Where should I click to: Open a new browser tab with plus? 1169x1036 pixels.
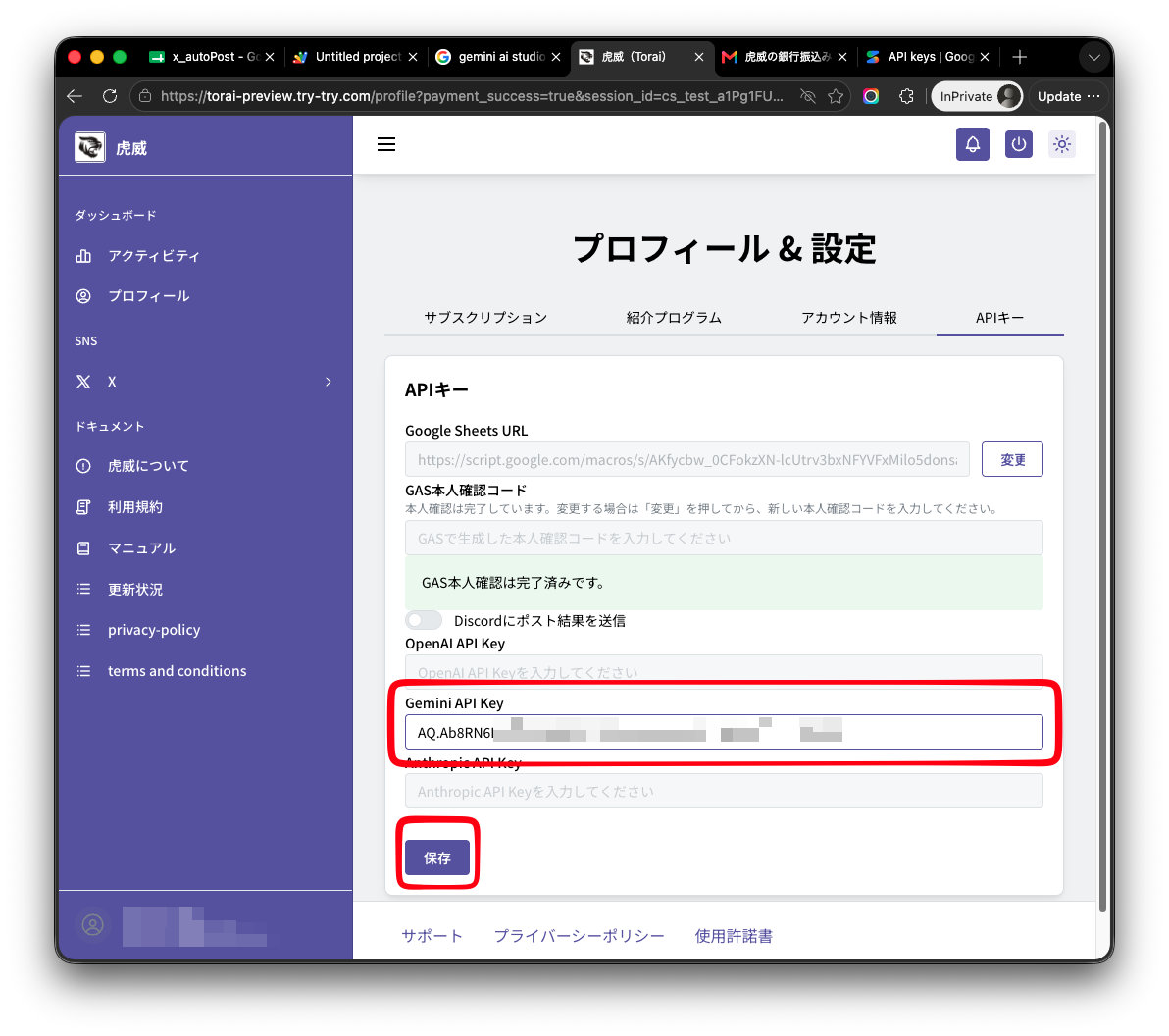click(x=1020, y=57)
